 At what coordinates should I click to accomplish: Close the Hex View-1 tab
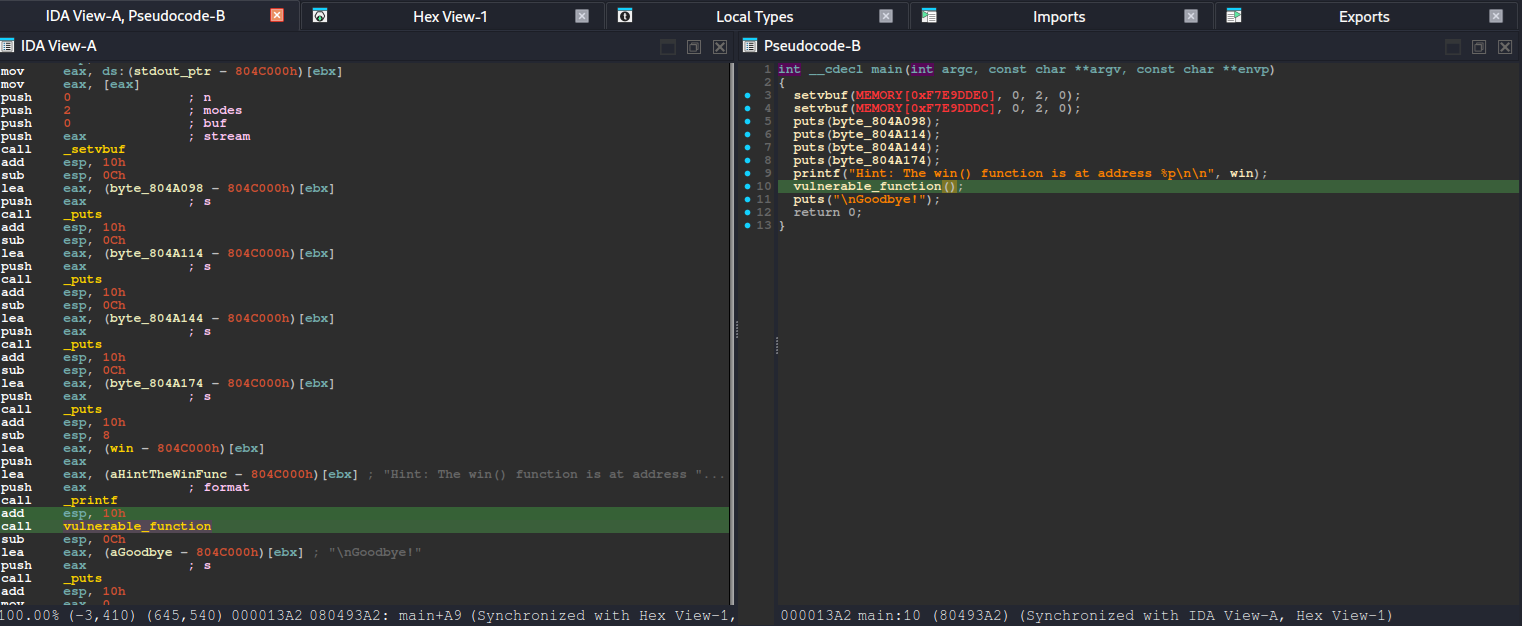point(582,16)
